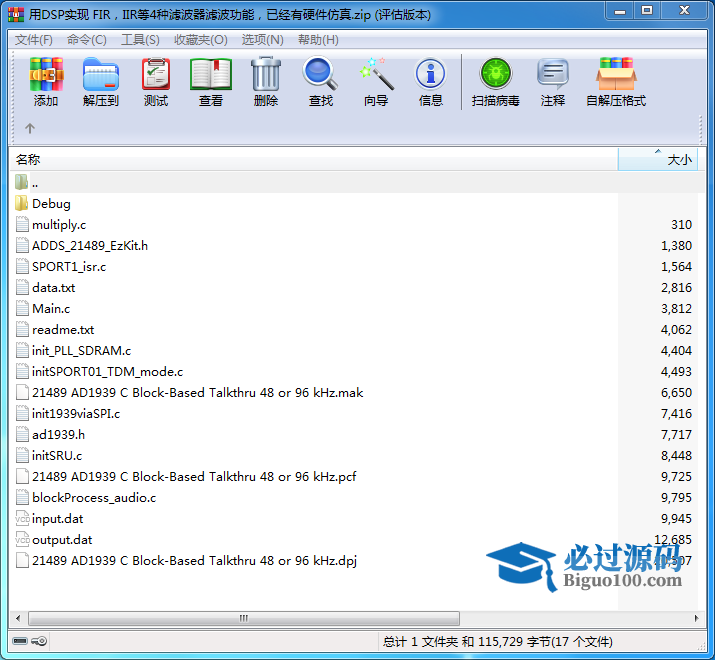Select the Debug folder icon
The width and height of the screenshot is (715, 660).
click(21, 203)
